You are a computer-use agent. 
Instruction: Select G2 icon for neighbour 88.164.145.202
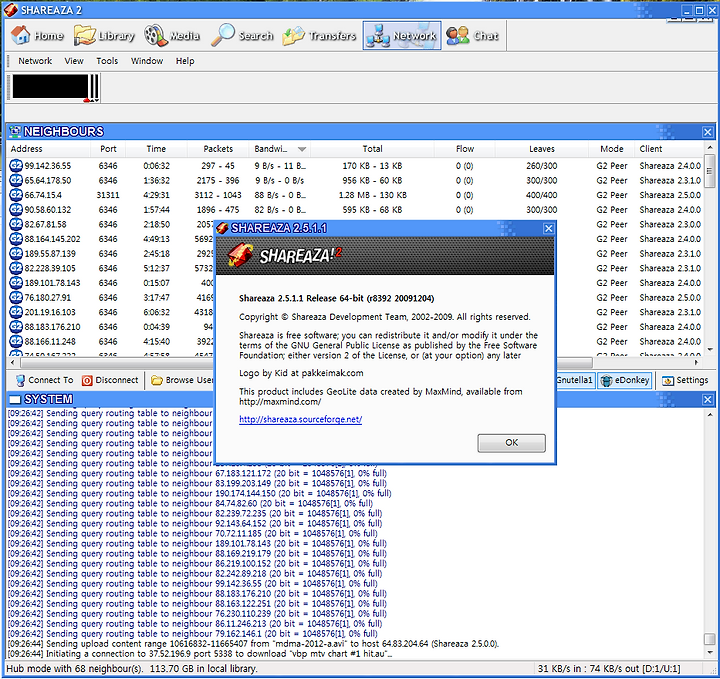(16, 239)
